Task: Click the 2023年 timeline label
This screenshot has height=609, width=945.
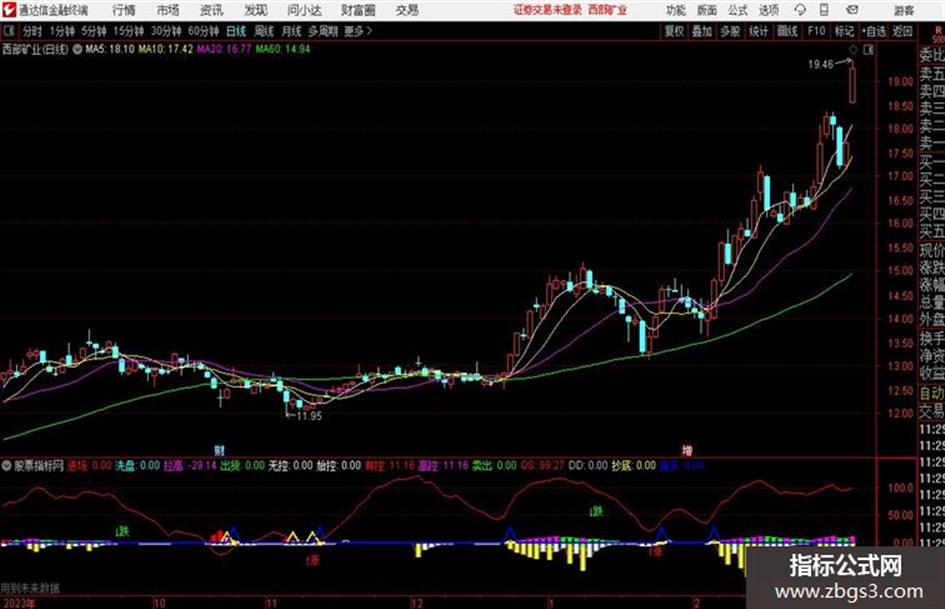Action: click(x=19, y=603)
